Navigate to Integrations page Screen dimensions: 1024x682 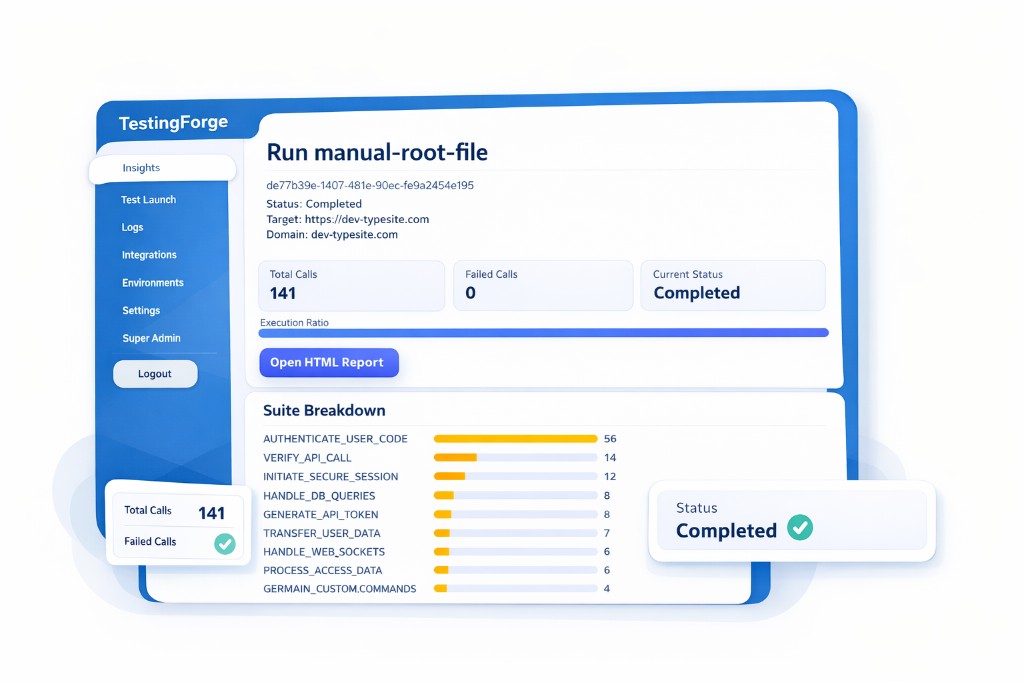click(149, 255)
